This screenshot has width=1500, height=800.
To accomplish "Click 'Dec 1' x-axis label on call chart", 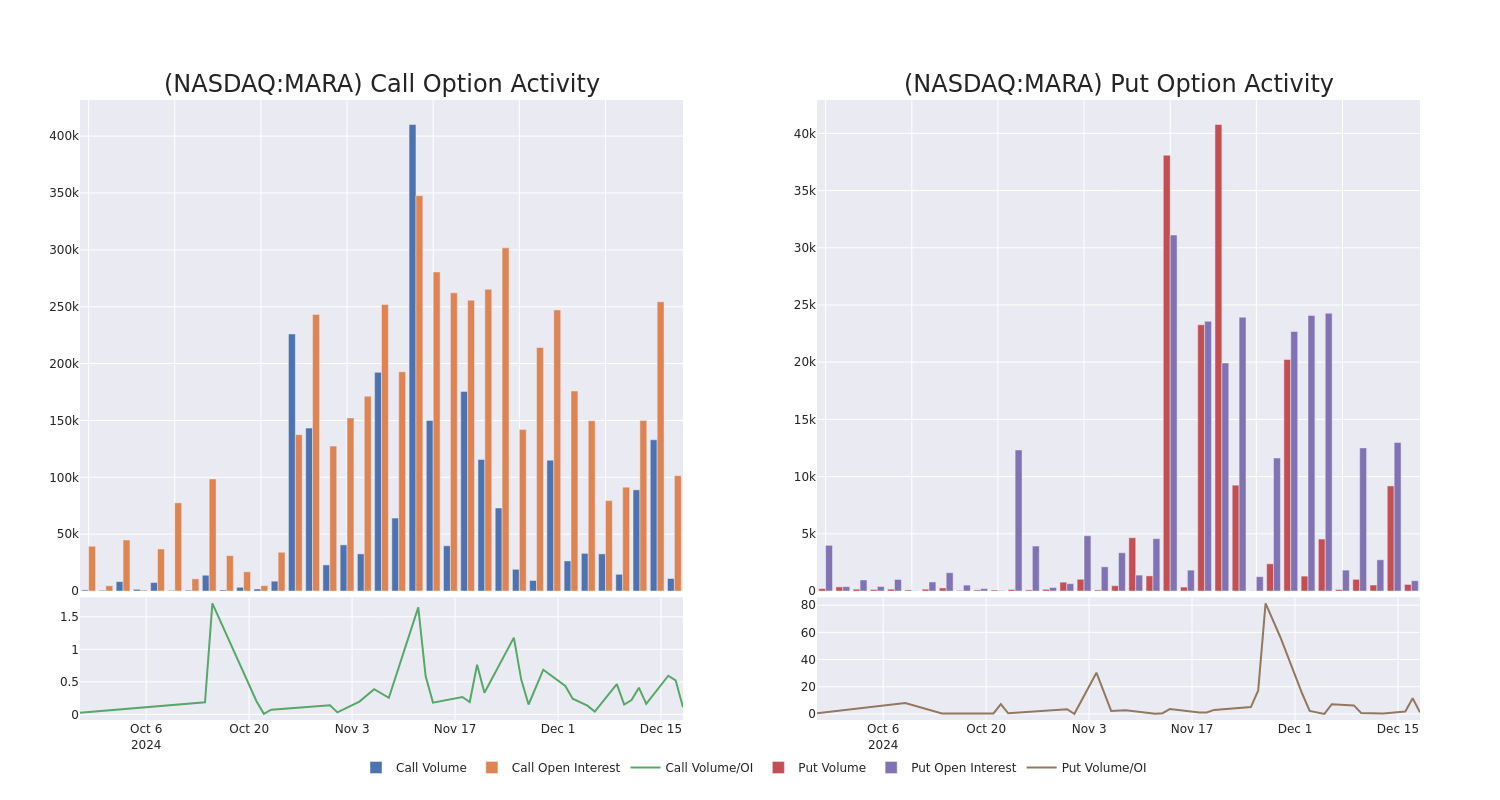I will (x=558, y=729).
